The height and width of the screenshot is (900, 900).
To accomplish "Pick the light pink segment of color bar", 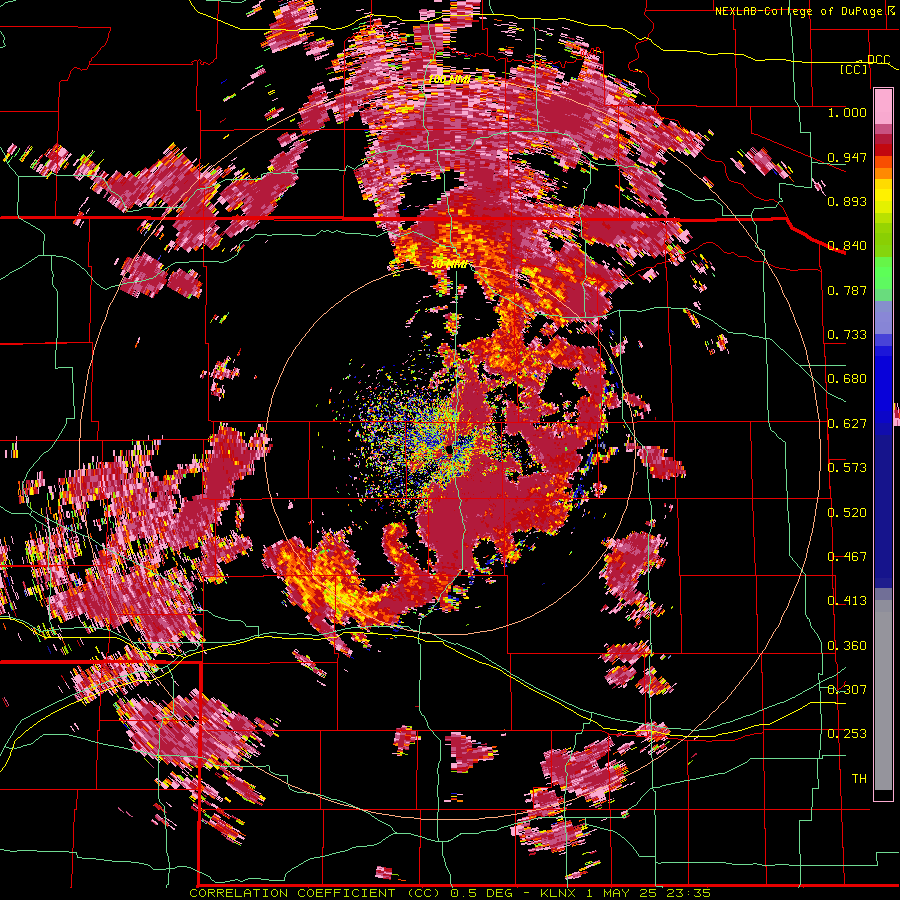I will (x=883, y=106).
